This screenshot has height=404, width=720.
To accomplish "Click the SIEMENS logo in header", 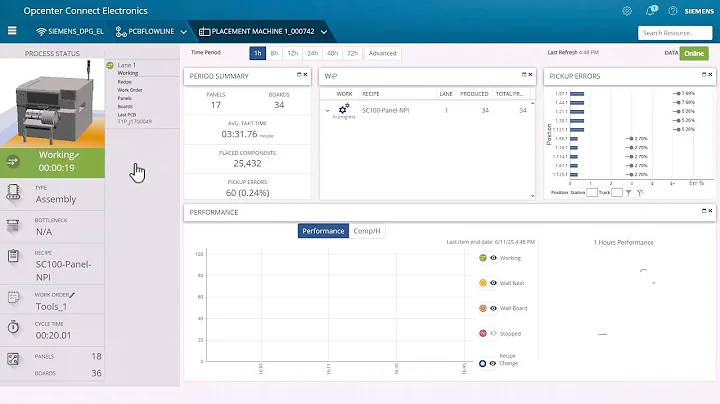I will click(x=699, y=11).
